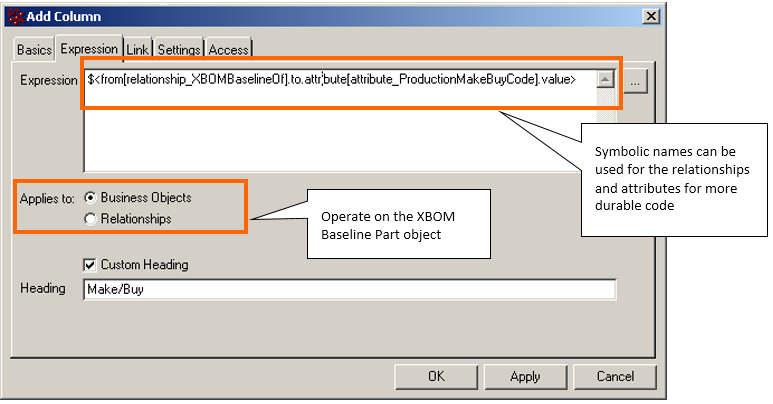Cancel the Add Column dialog
Screen dimensions: 773x404
615,377
